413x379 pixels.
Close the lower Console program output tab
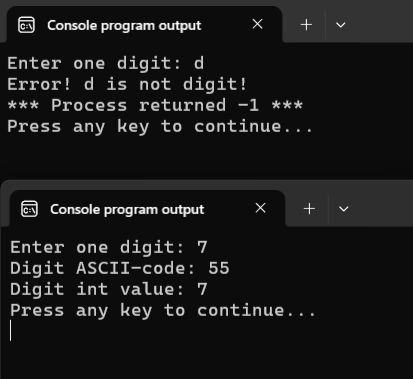tap(260, 208)
